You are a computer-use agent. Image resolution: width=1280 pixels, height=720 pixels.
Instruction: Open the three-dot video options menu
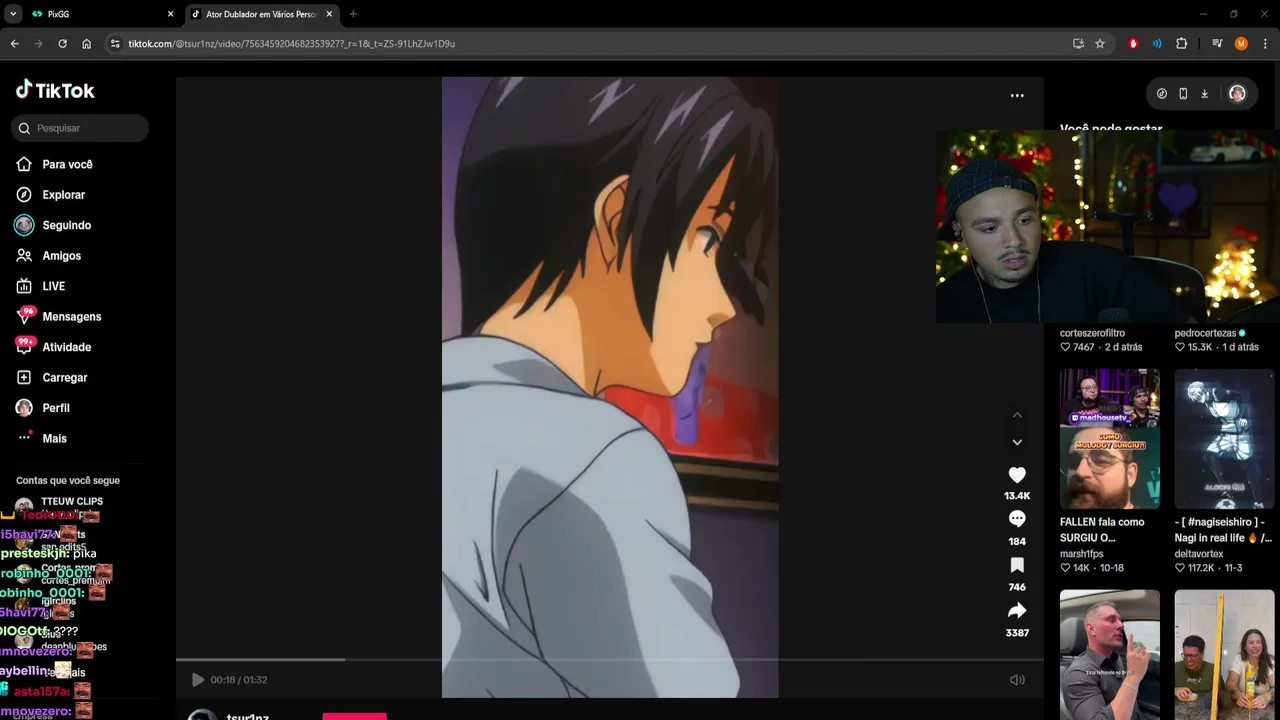(x=1017, y=95)
